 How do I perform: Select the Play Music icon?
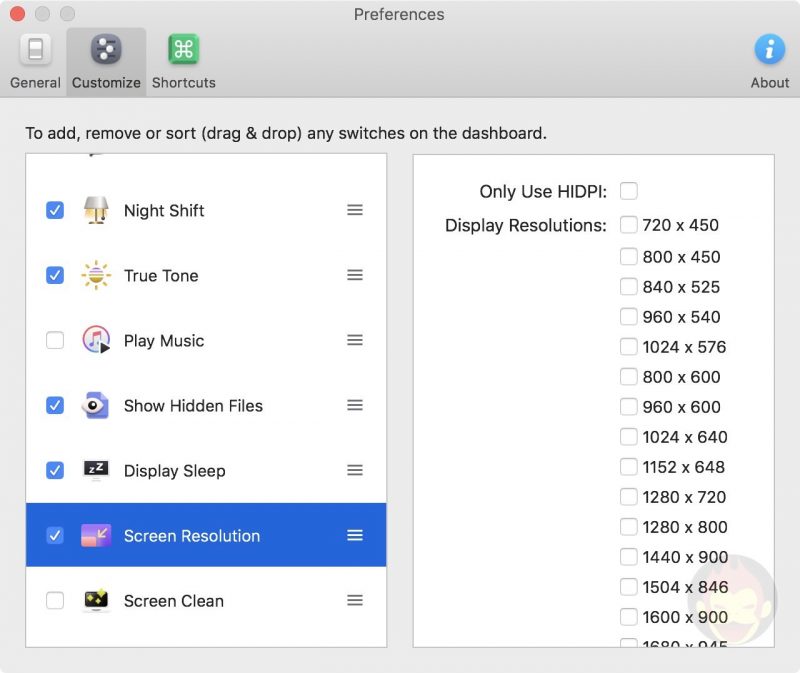coord(97,340)
